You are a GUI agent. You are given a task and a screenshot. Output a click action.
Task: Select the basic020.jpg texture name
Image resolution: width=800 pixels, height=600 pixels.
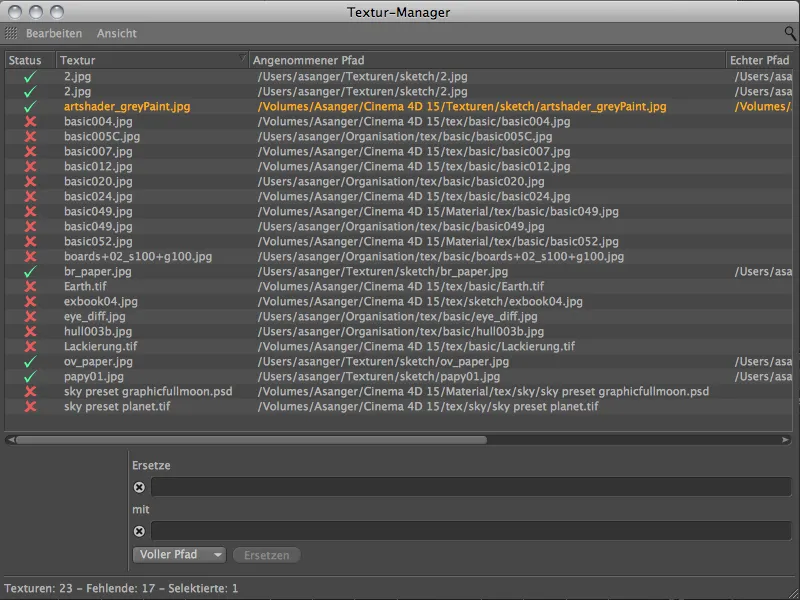tap(98, 182)
